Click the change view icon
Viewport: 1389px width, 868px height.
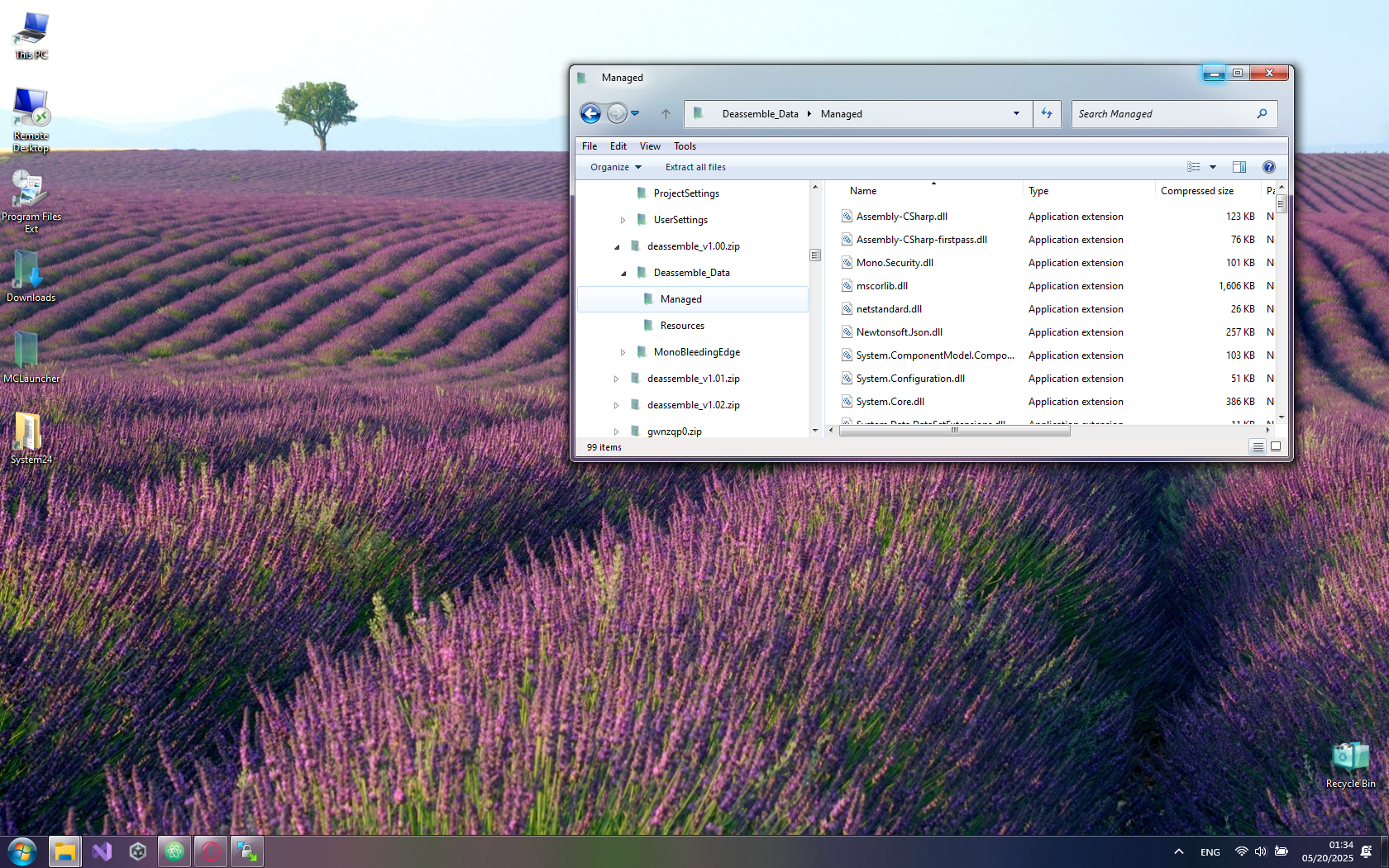tap(1193, 167)
